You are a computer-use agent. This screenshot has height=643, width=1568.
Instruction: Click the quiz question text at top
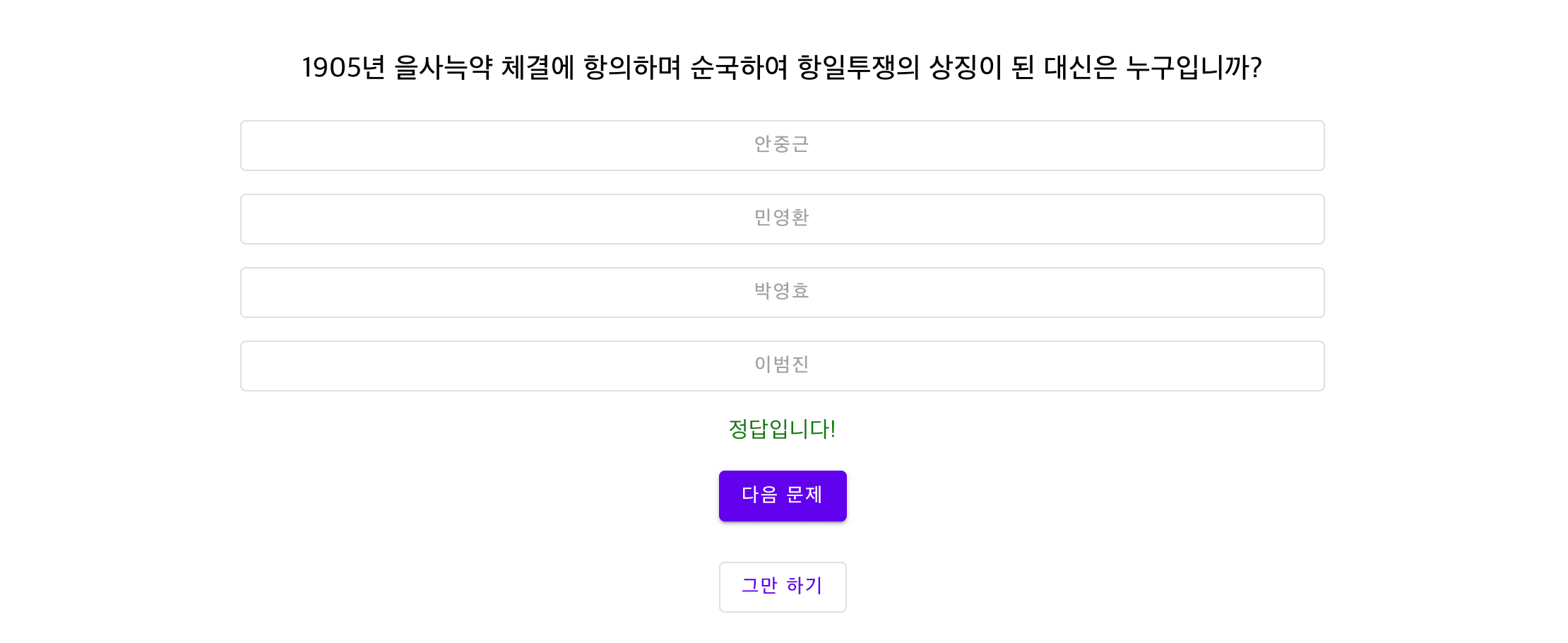pos(782,69)
